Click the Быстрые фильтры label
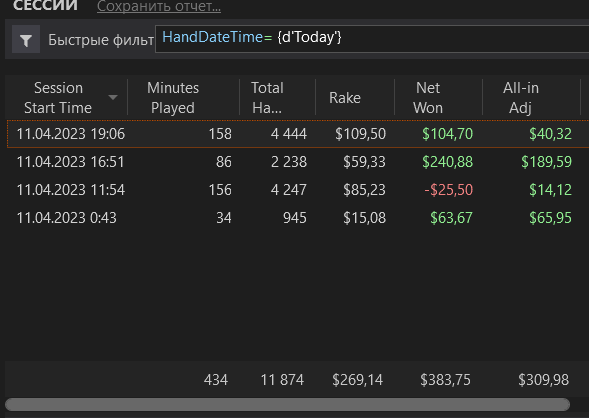Viewport: 589px width, 418px height. (x=101, y=40)
